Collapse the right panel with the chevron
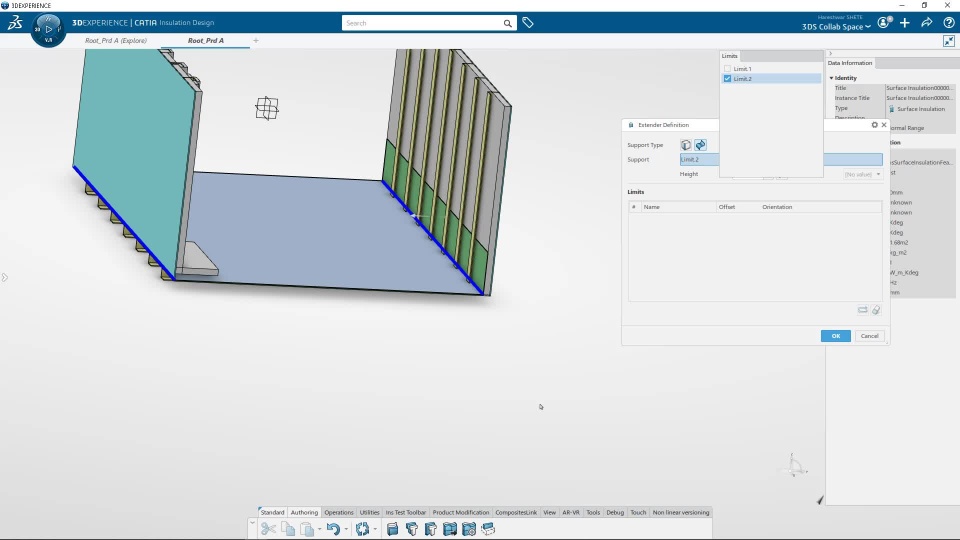The image size is (960, 540). point(831,54)
